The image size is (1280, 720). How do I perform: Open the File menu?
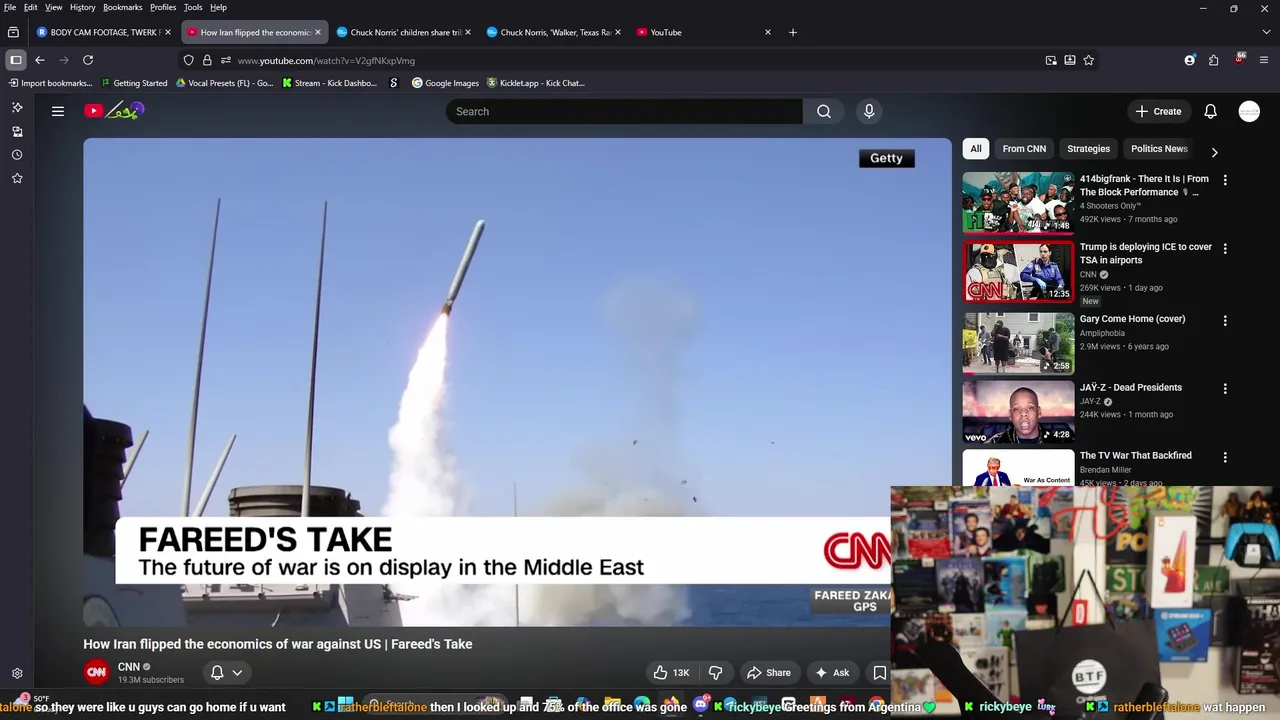pyautogui.click(x=10, y=7)
